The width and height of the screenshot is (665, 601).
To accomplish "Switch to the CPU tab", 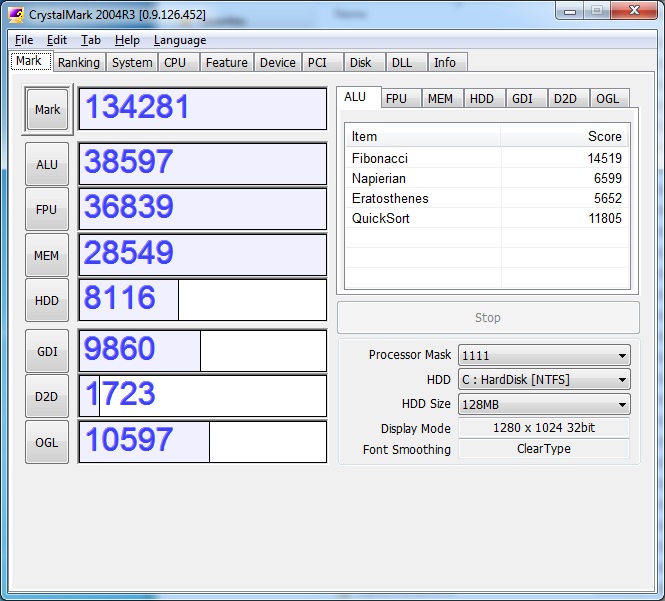I will coord(179,62).
